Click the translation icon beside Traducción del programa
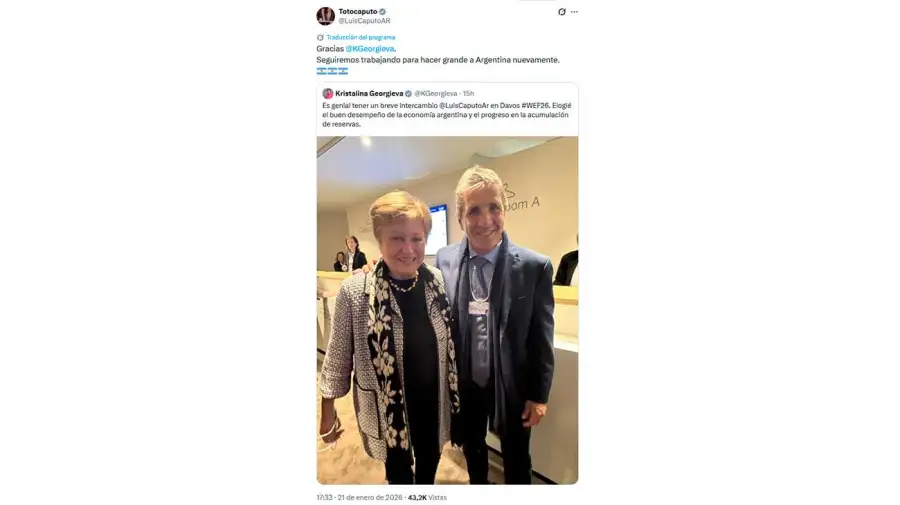This screenshot has width=900, height=505. [320, 37]
